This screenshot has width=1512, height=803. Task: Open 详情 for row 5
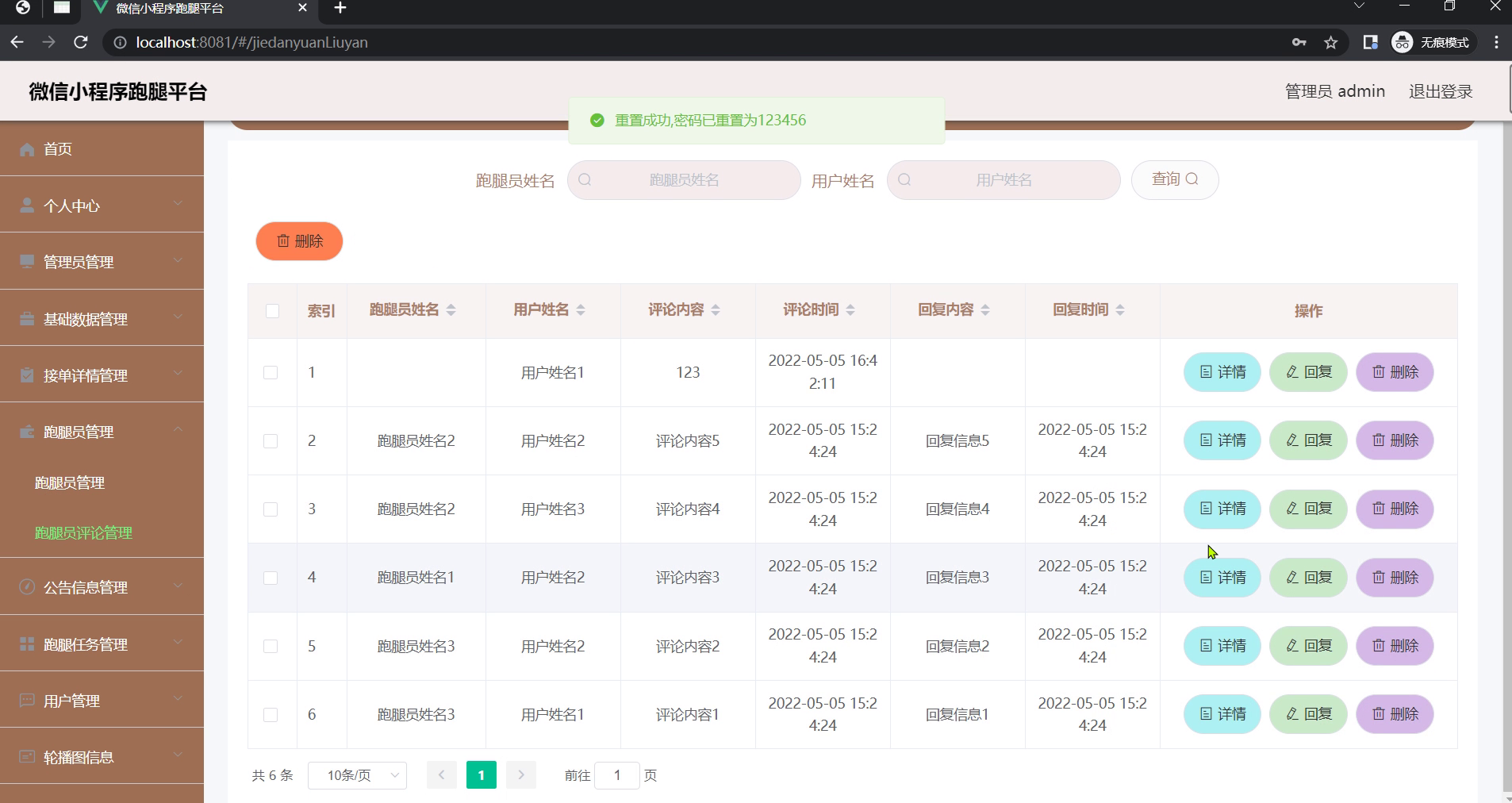pyautogui.click(x=1222, y=646)
